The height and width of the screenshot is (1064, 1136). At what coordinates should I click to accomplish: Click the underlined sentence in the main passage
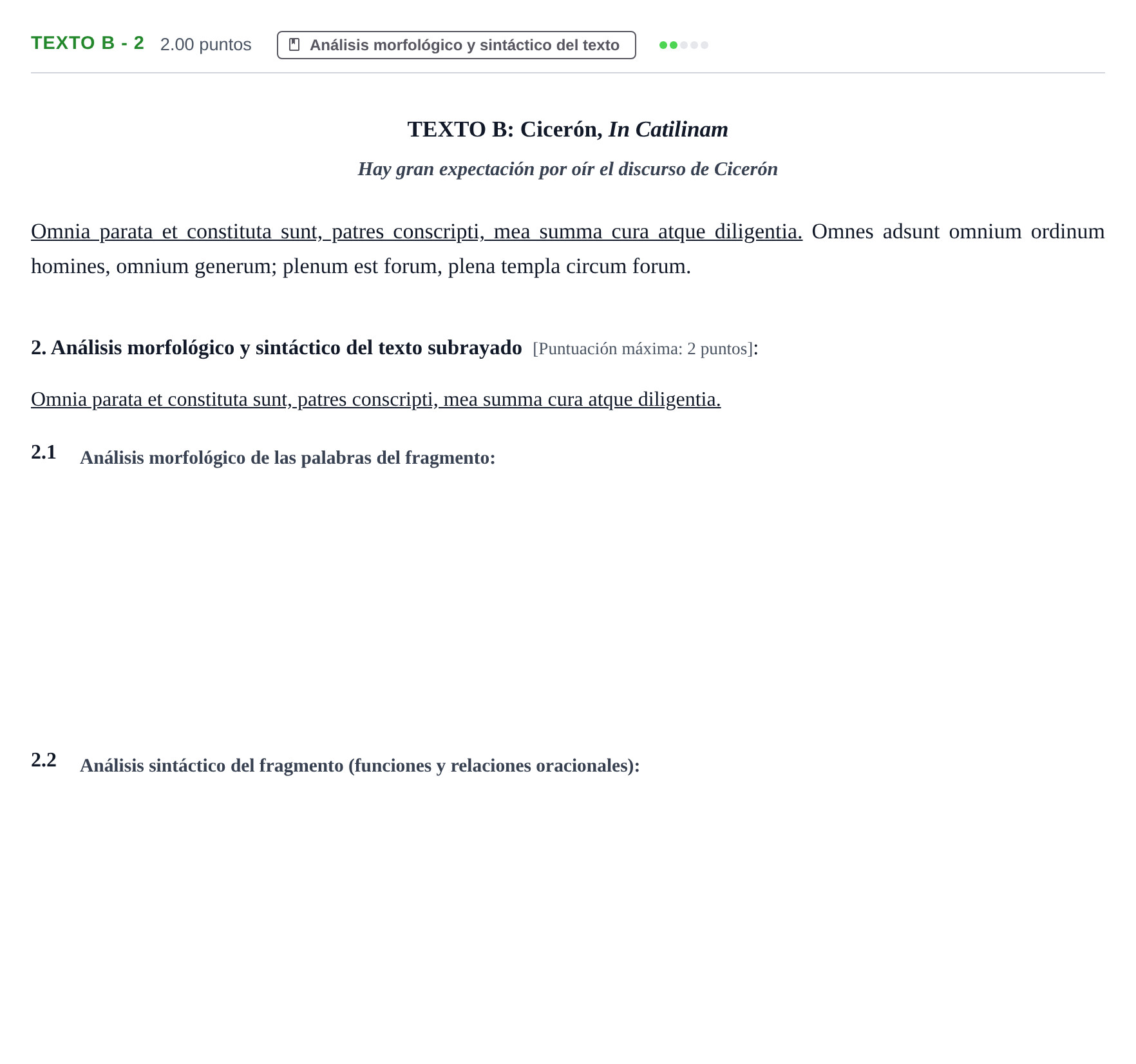pos(417,231)
